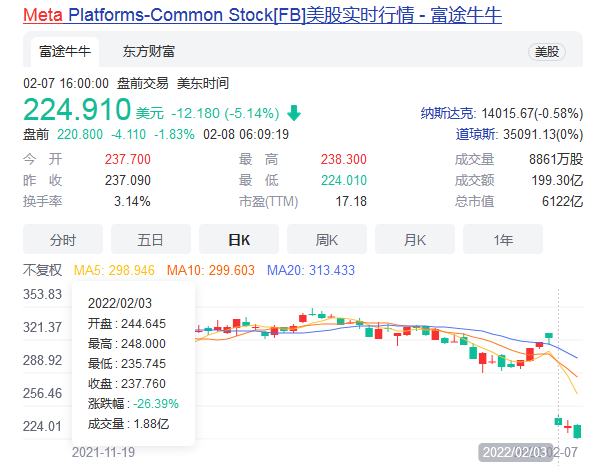This screenshot has height=466, width=603.
Task: Click the 换手率 value 3.14%
Action: click(132, 201)
